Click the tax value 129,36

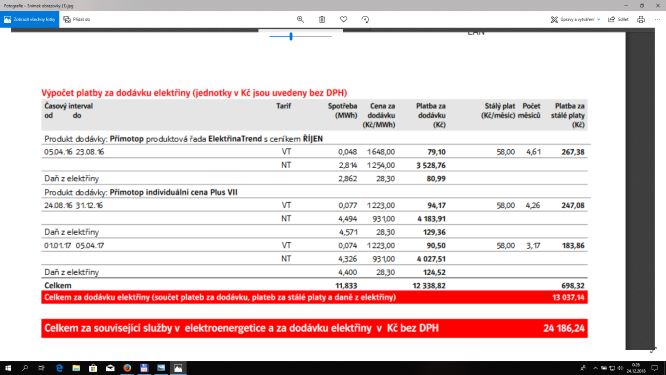coord(435,232)
